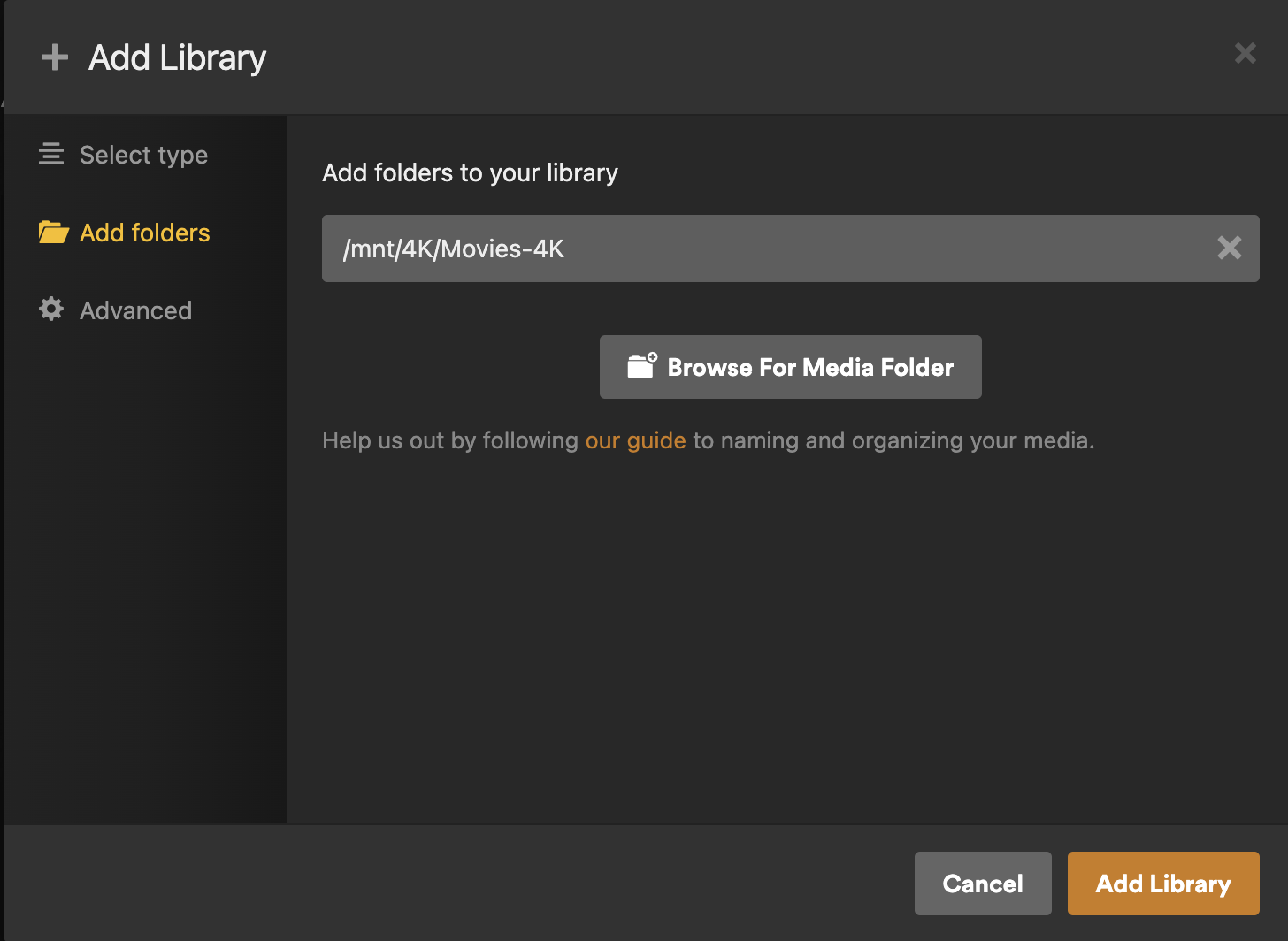Remove the /mnt/4K/Movies-4K folder entry

[x=1229, y=248]
